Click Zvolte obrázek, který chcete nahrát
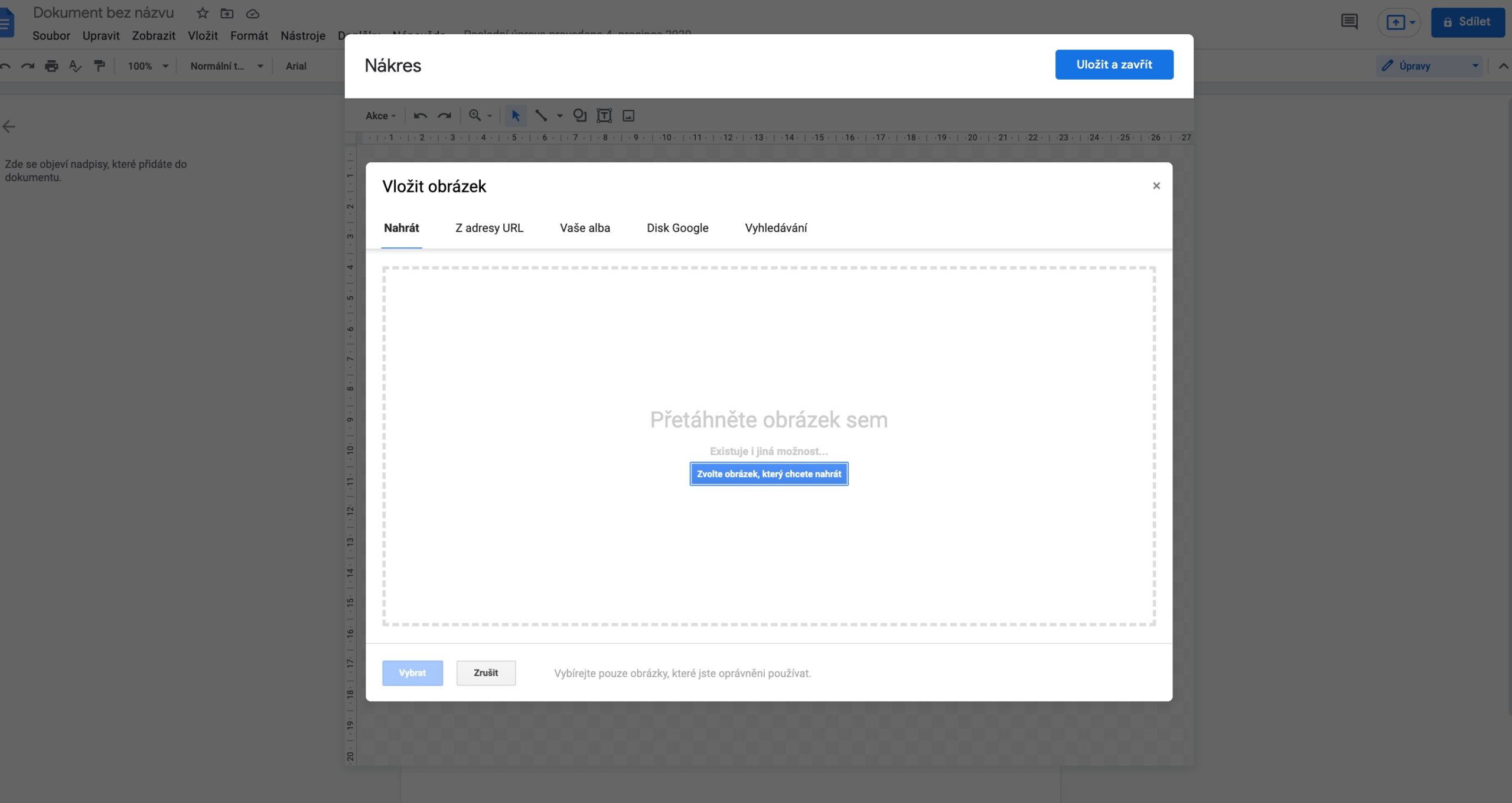 click(768, 474)
